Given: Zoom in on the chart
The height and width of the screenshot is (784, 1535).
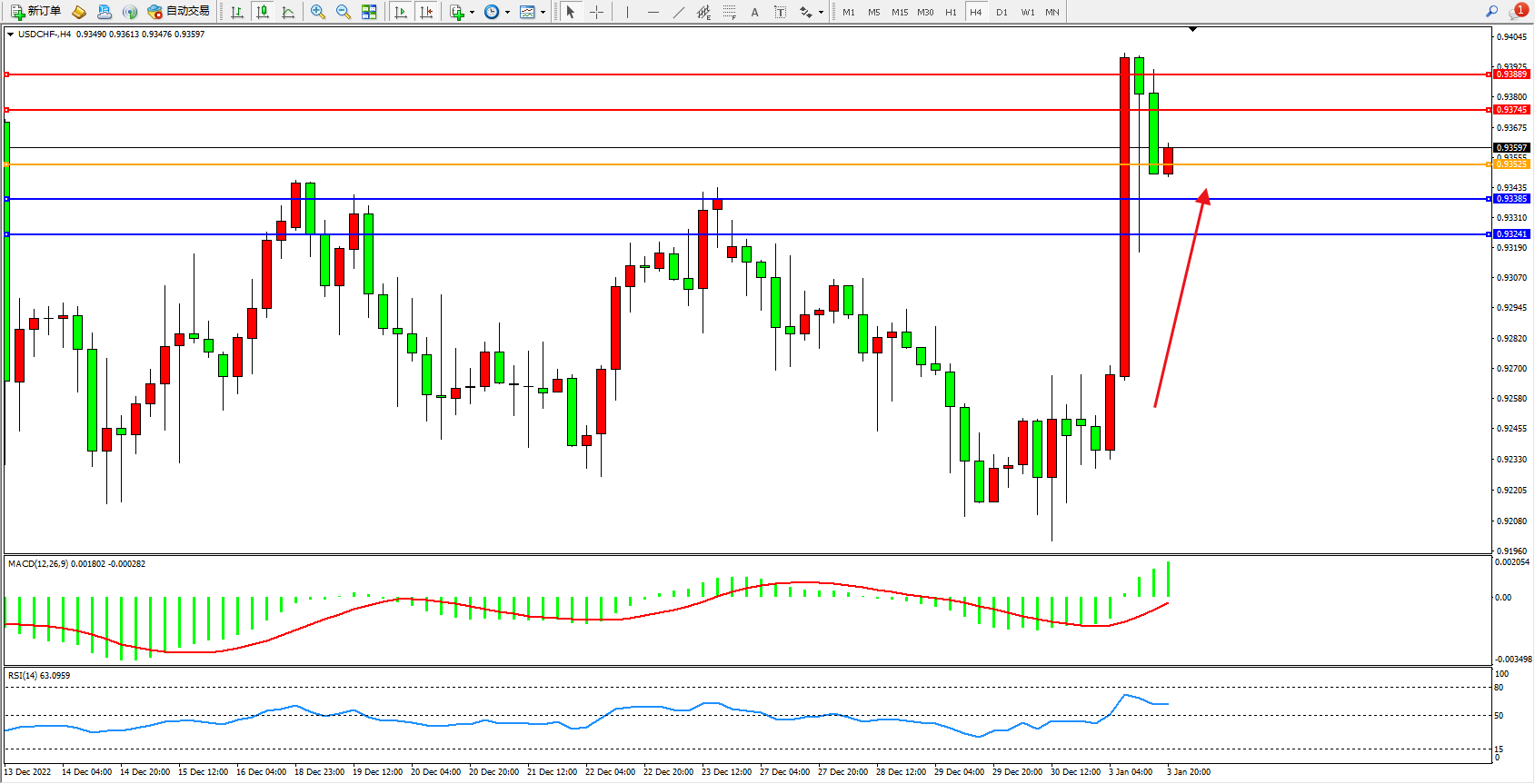Looking at the screenshot, I should tap(318, 12).
